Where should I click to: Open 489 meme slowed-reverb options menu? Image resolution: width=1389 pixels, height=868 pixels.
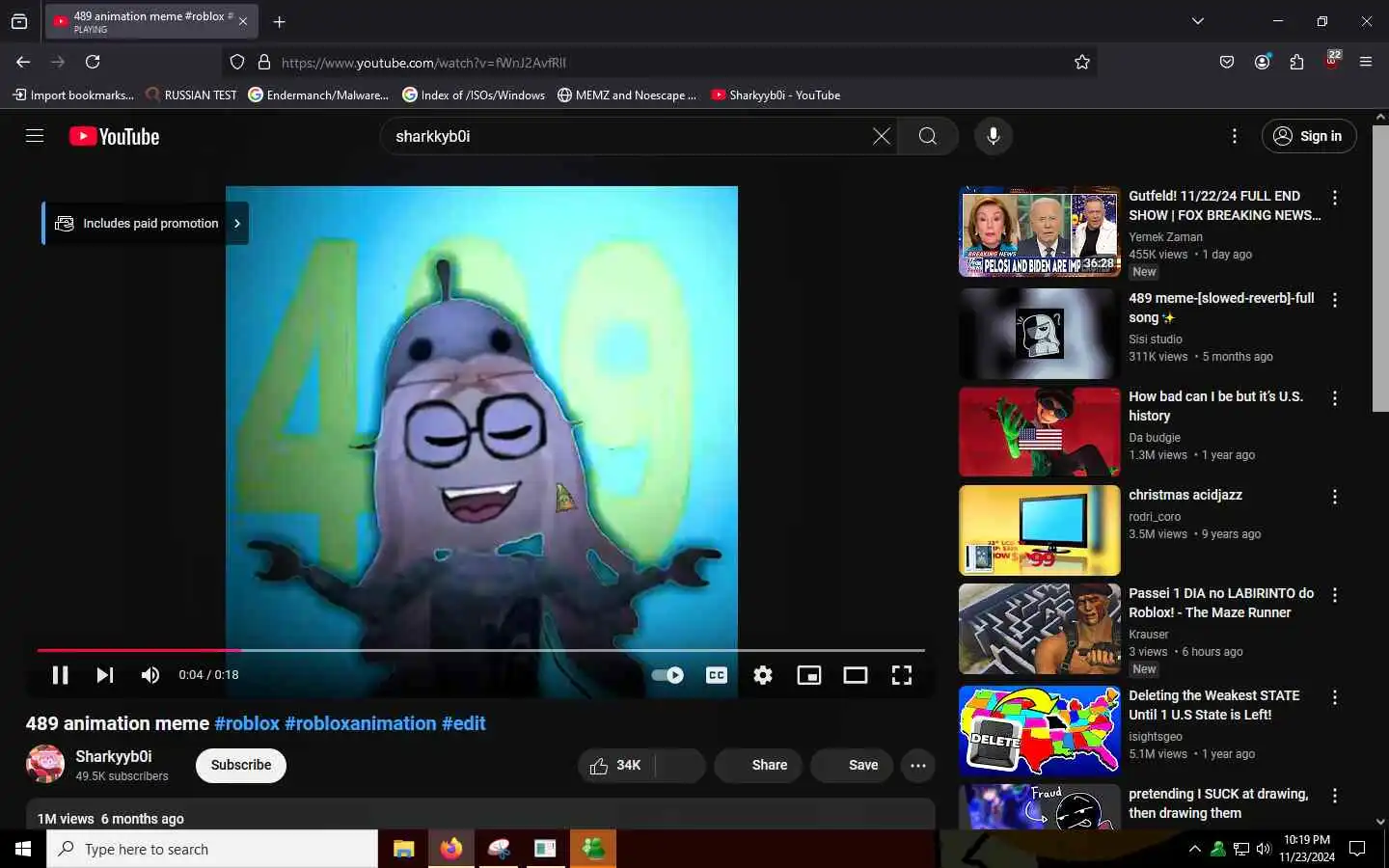click(x=1335, y=300)
